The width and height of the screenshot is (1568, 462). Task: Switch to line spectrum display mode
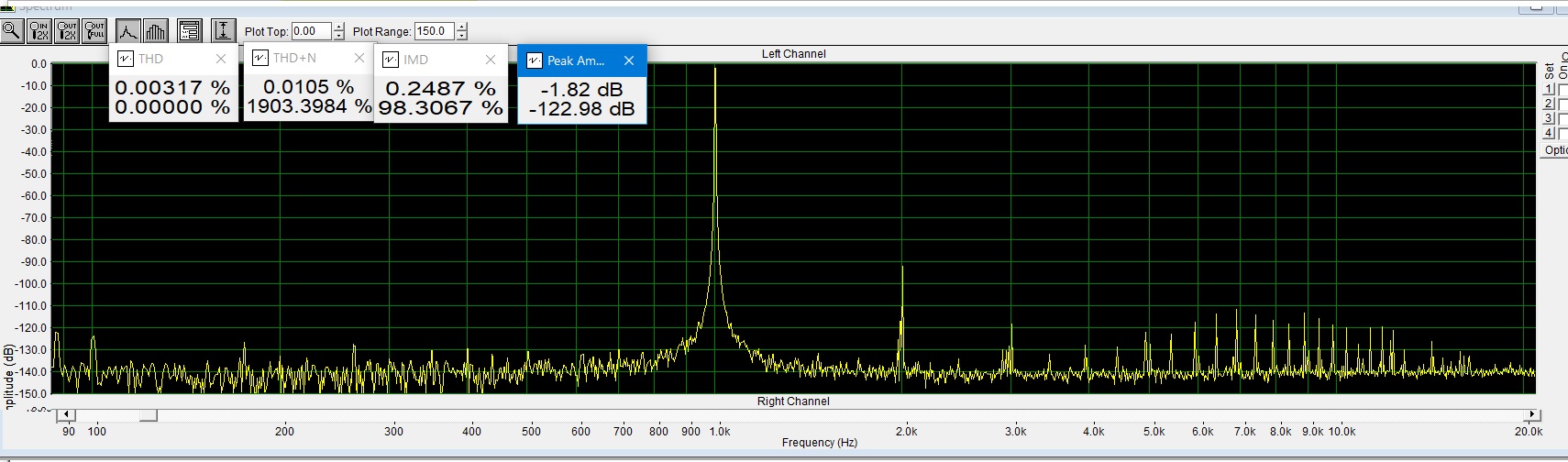point(127,30)
